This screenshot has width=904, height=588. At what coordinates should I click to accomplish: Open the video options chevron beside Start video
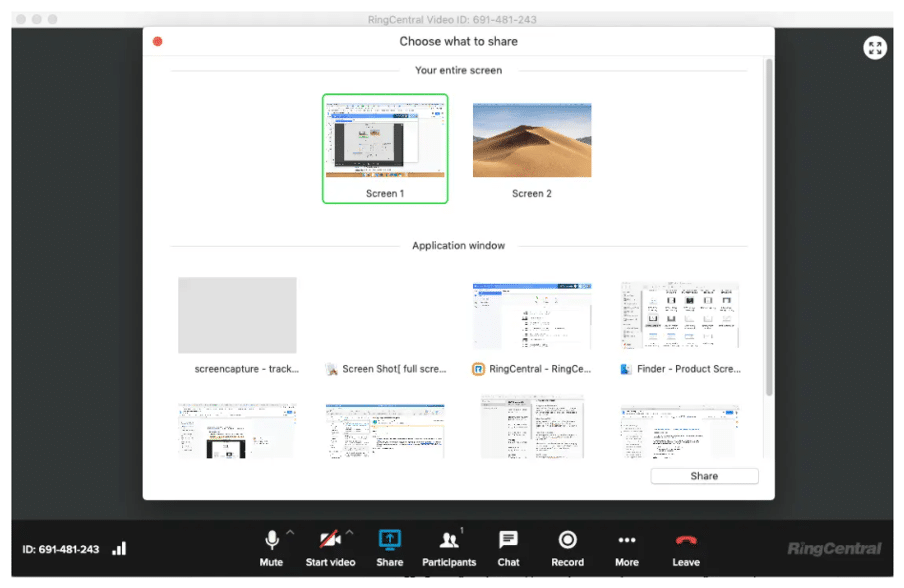click(x=350, y=533)
